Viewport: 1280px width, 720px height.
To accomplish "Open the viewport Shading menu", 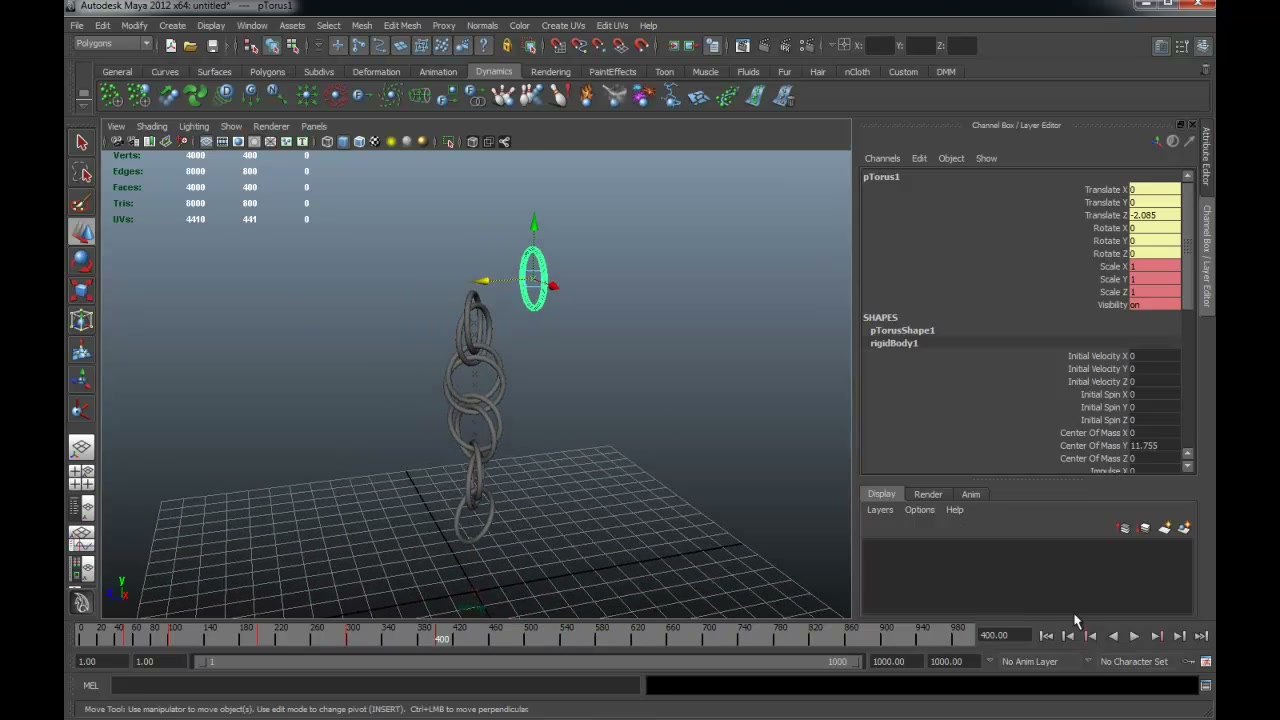I will (x=152, y=127).
